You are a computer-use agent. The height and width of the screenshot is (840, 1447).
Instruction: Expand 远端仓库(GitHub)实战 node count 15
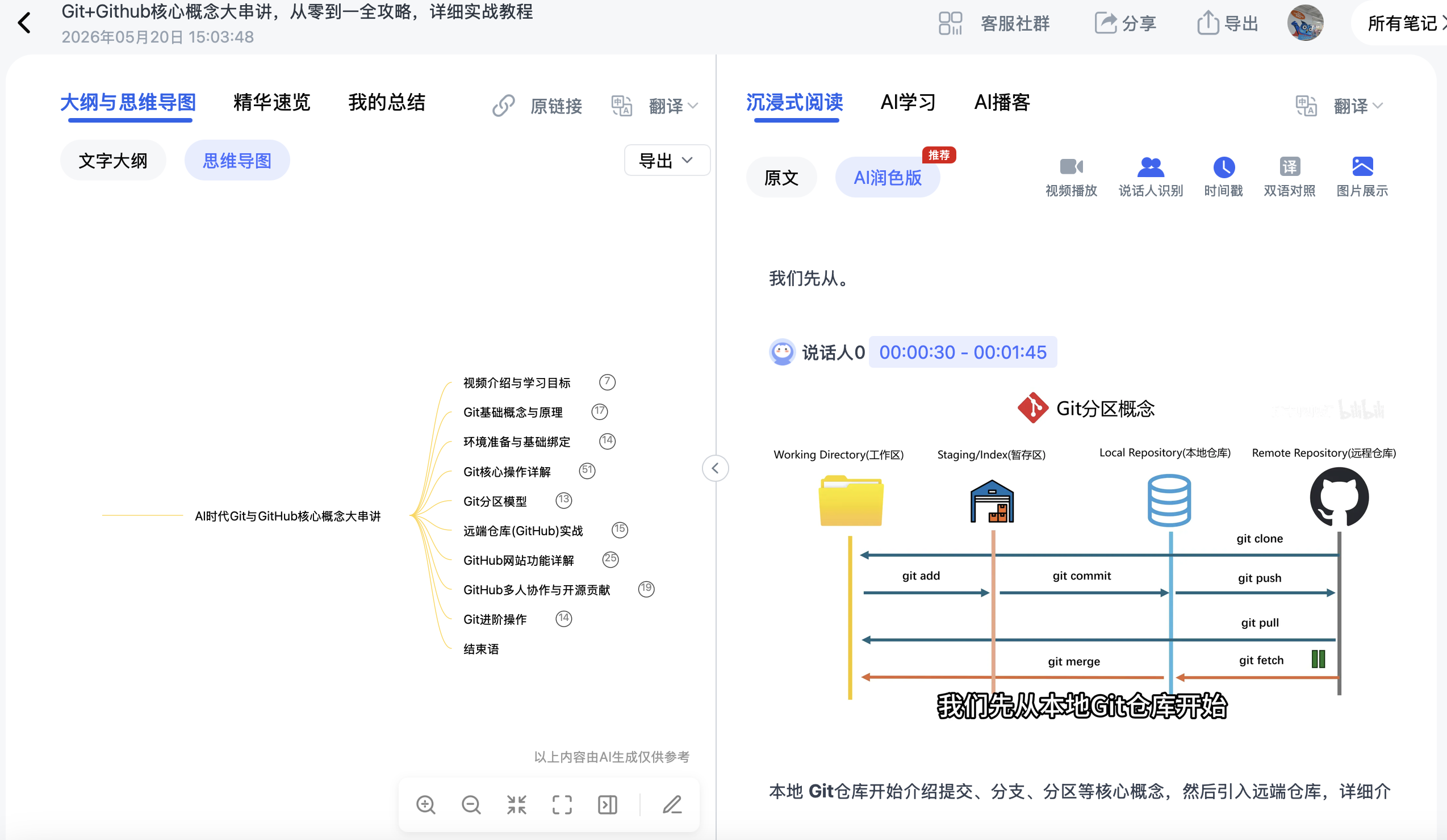pos(620,530)
